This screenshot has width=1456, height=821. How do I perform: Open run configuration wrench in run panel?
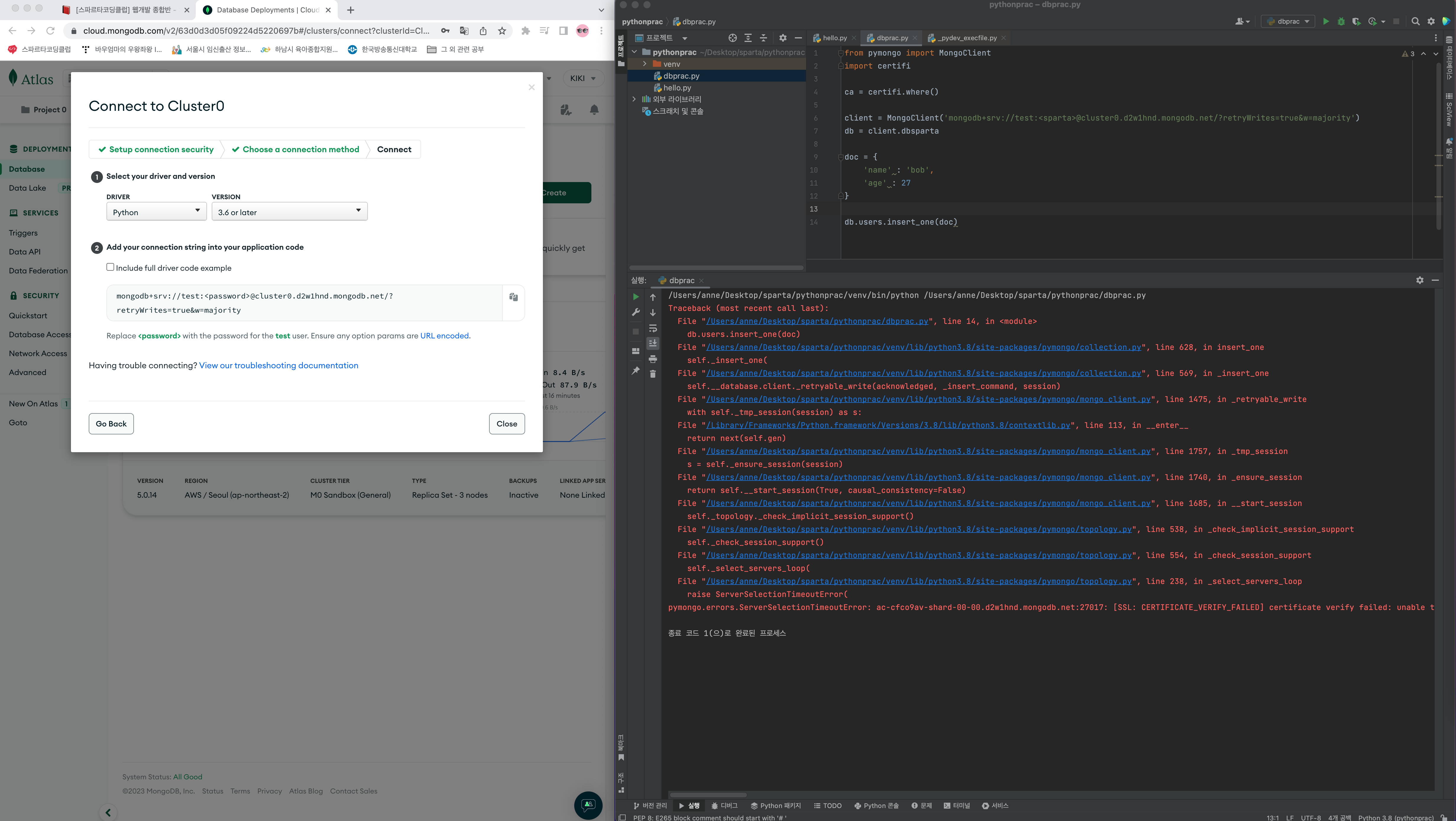(x=636, y=312)
